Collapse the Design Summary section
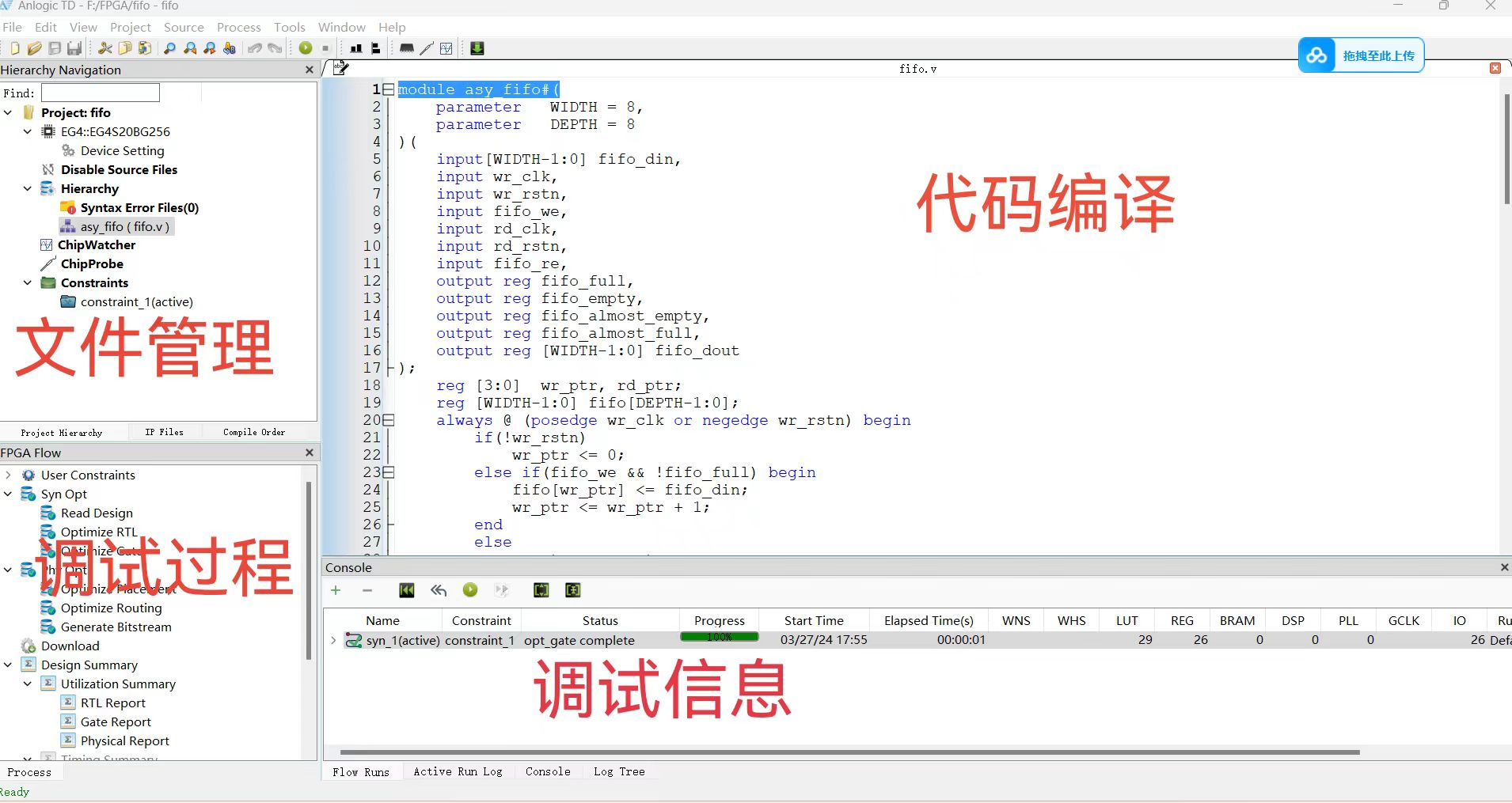 coord(7,665)
